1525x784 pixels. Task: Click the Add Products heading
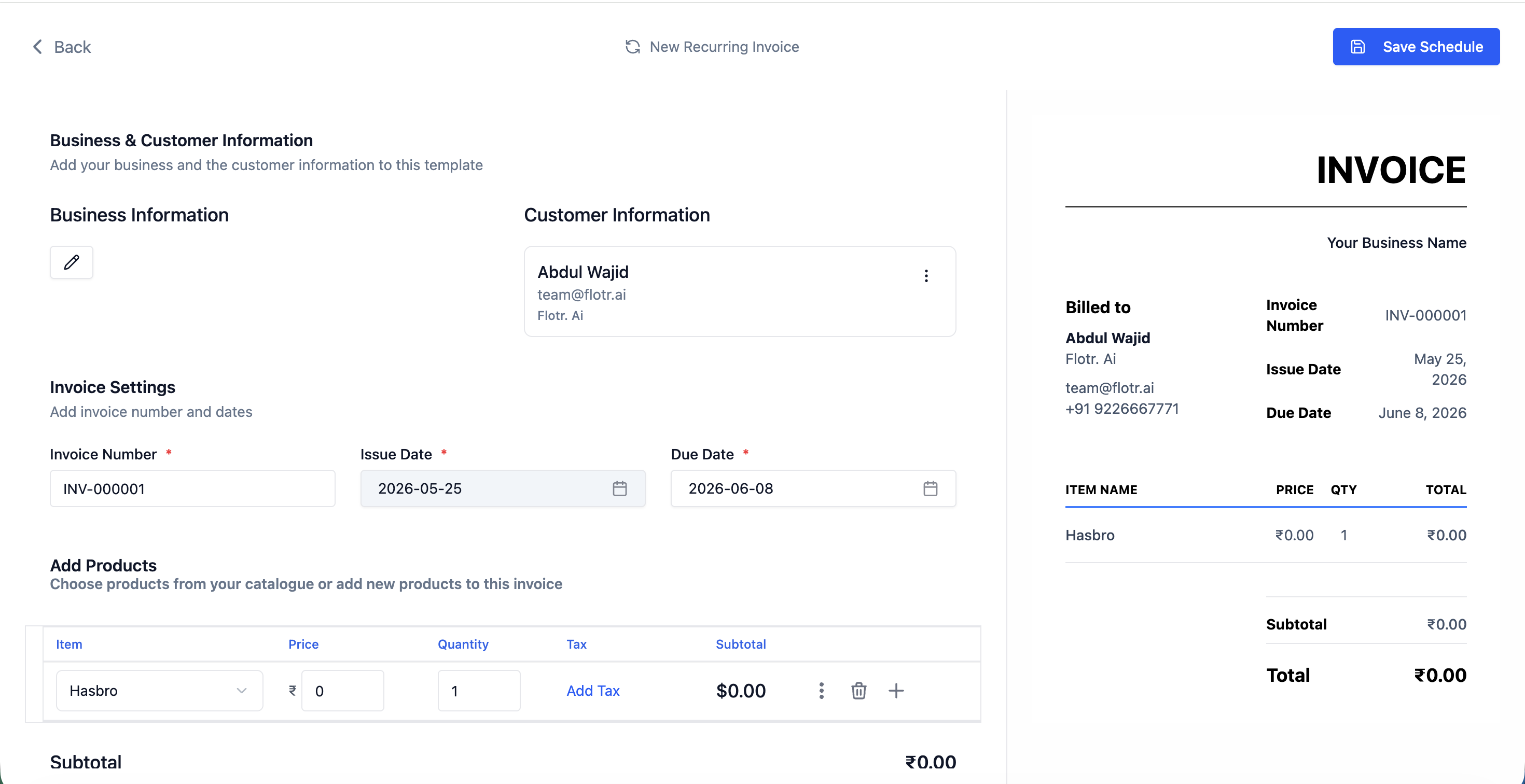(x=103, y=565)
